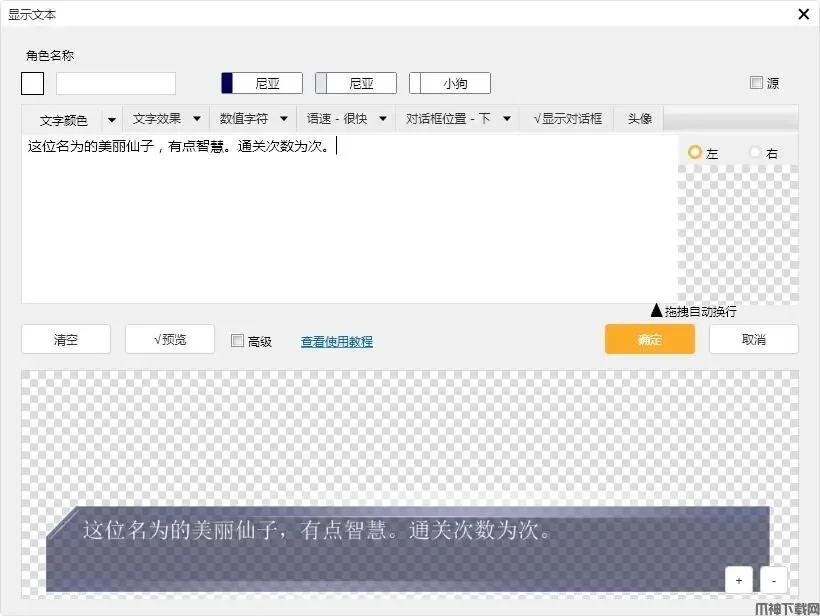Click the zoom in plus button

point(739,580)
